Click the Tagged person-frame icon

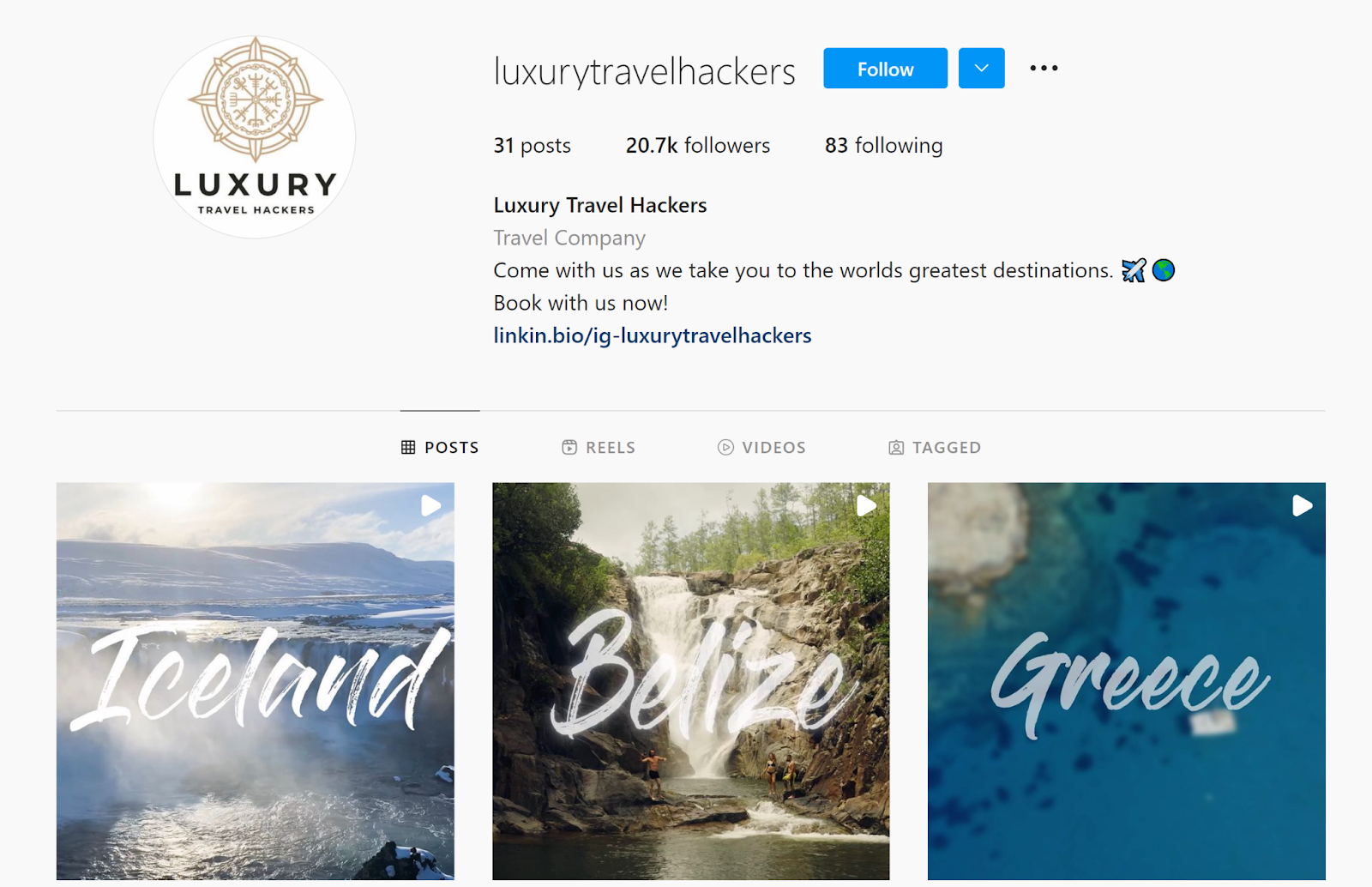[x=896, y=447]
